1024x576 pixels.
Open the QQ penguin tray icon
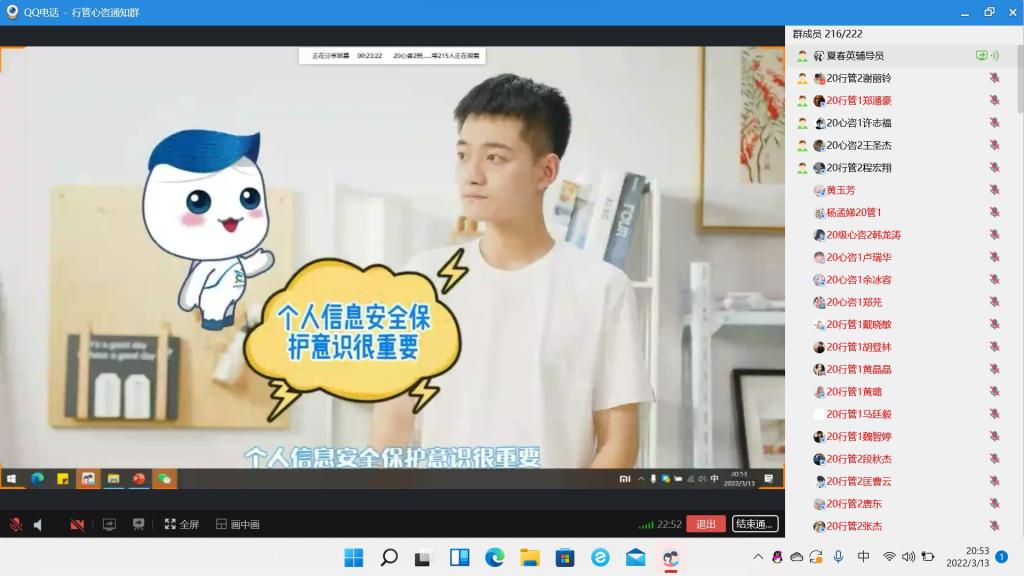tap(777, 557)
